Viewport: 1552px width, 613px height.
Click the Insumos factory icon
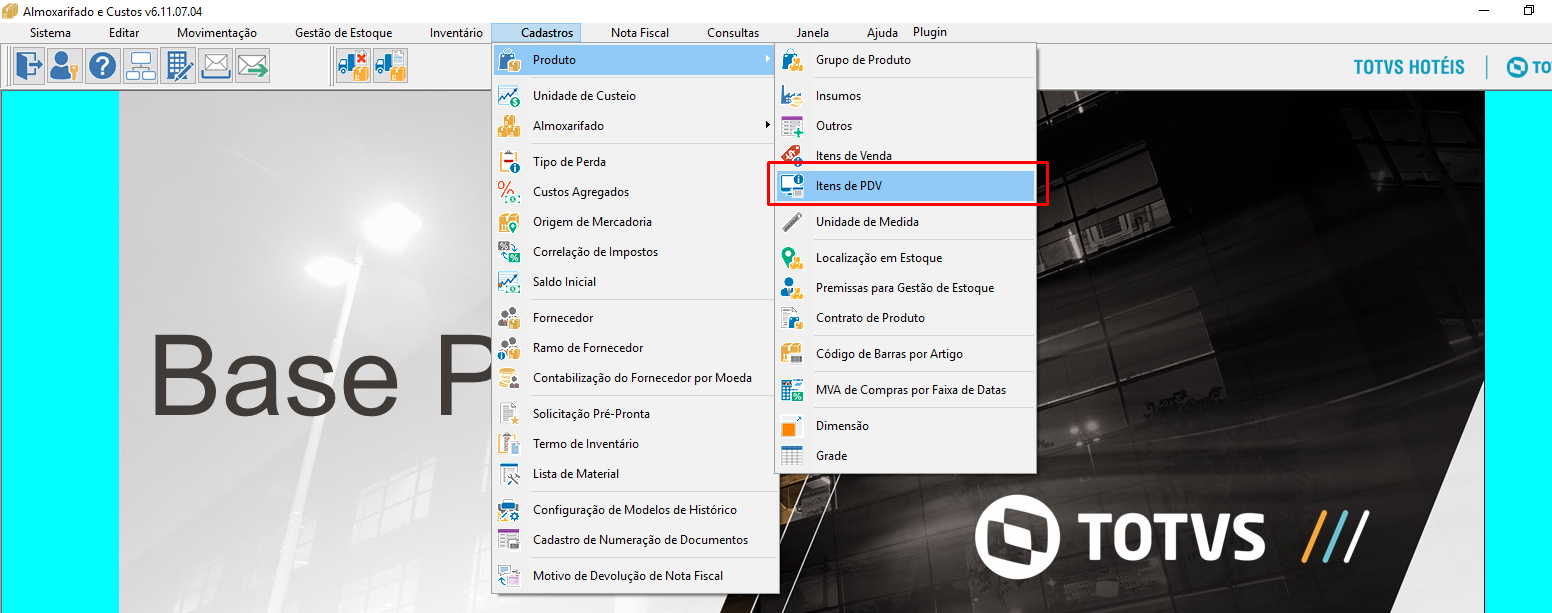click(792, 96)
